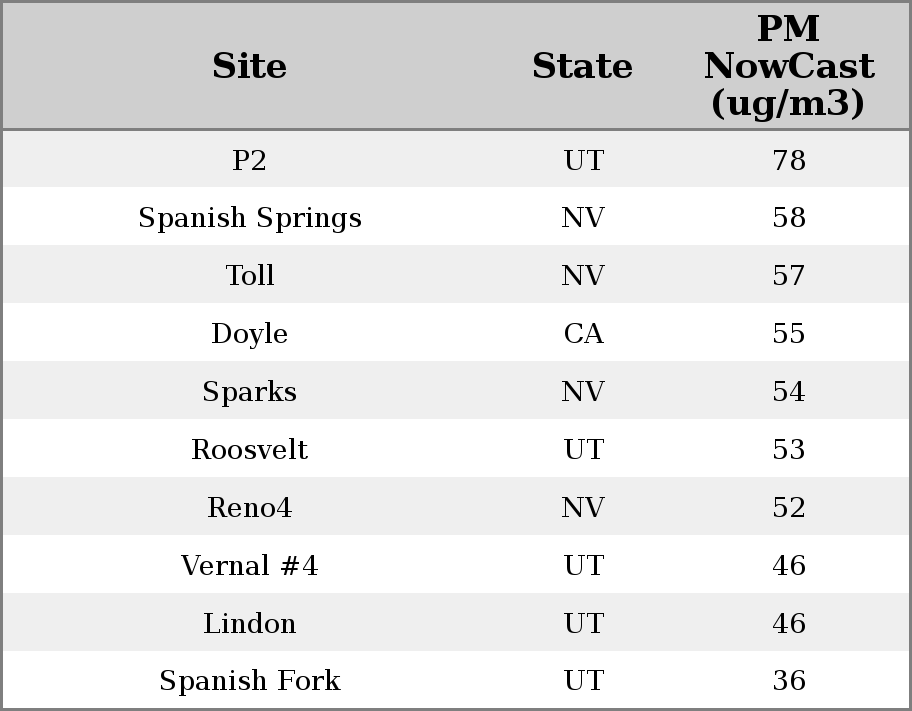The width and height of the screenshot is (912, 711).
Task: Select the PM value 58 cell
Action: coord(789,218)
